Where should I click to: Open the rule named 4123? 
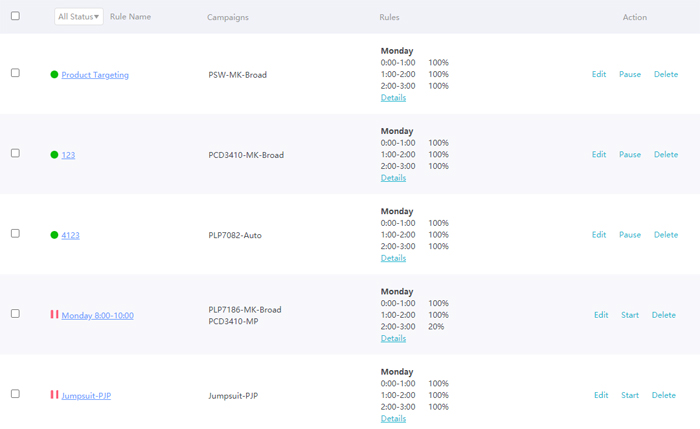coord(71,235)
